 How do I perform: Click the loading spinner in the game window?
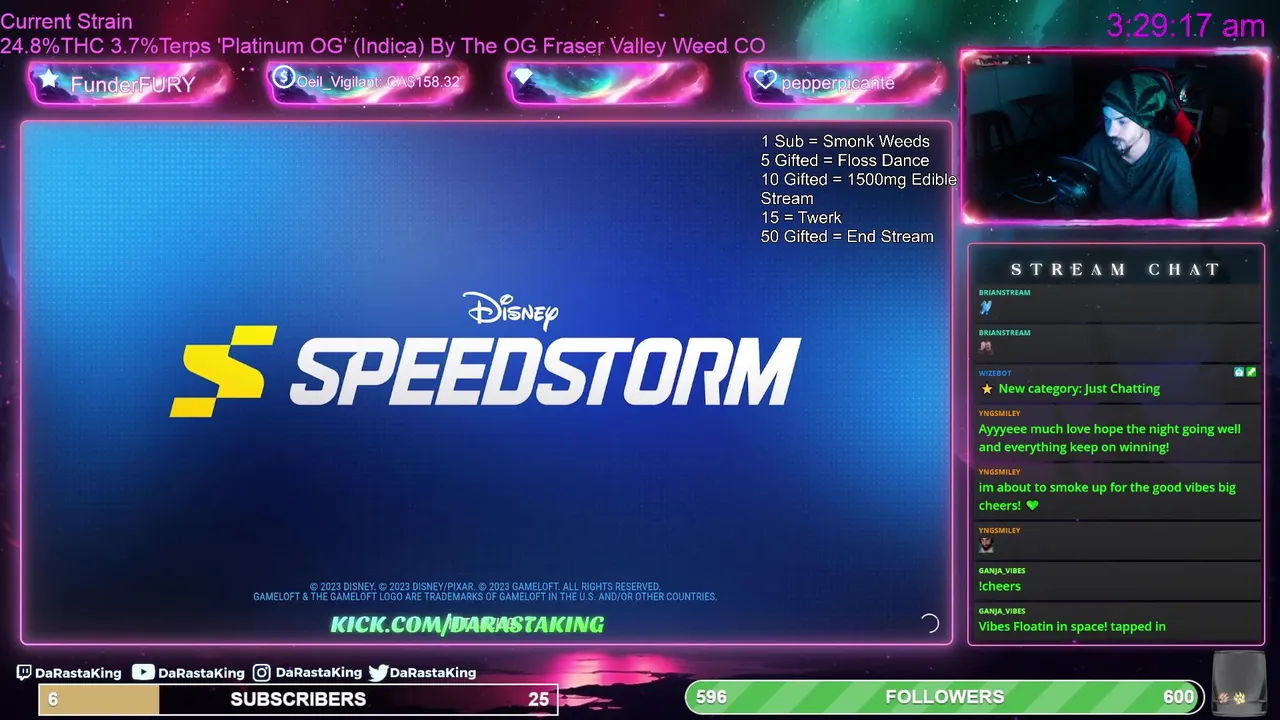click(929, 624)
